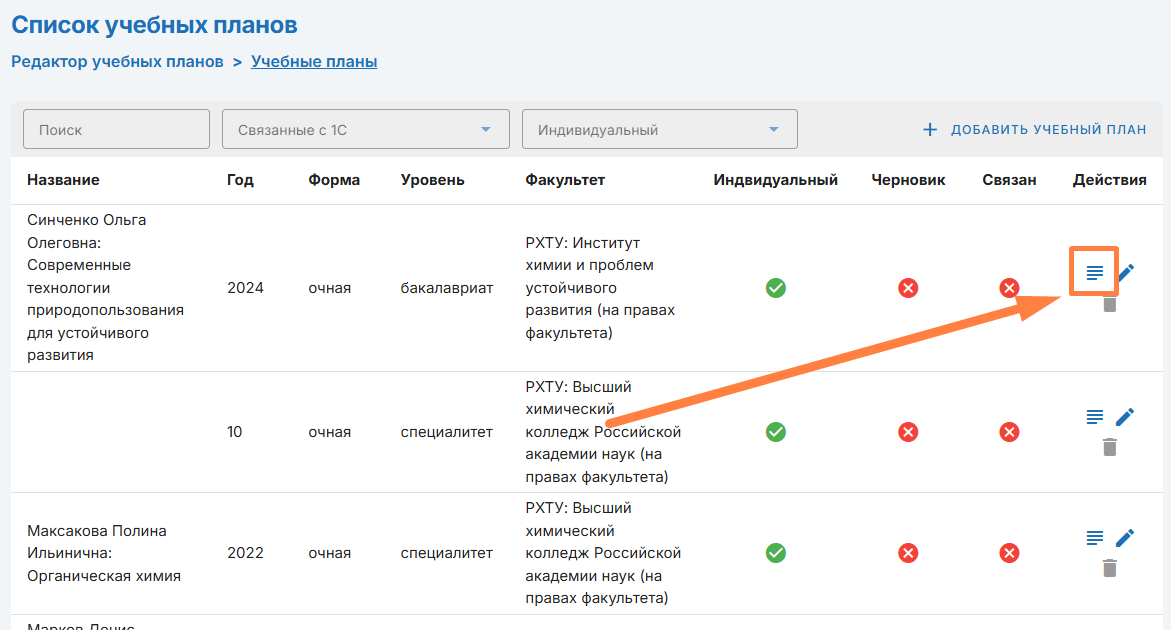This screenshot has width=1171, height=630.
Task: Click green Индивидуальный check for Синченко plan
Action: [775, 288]
